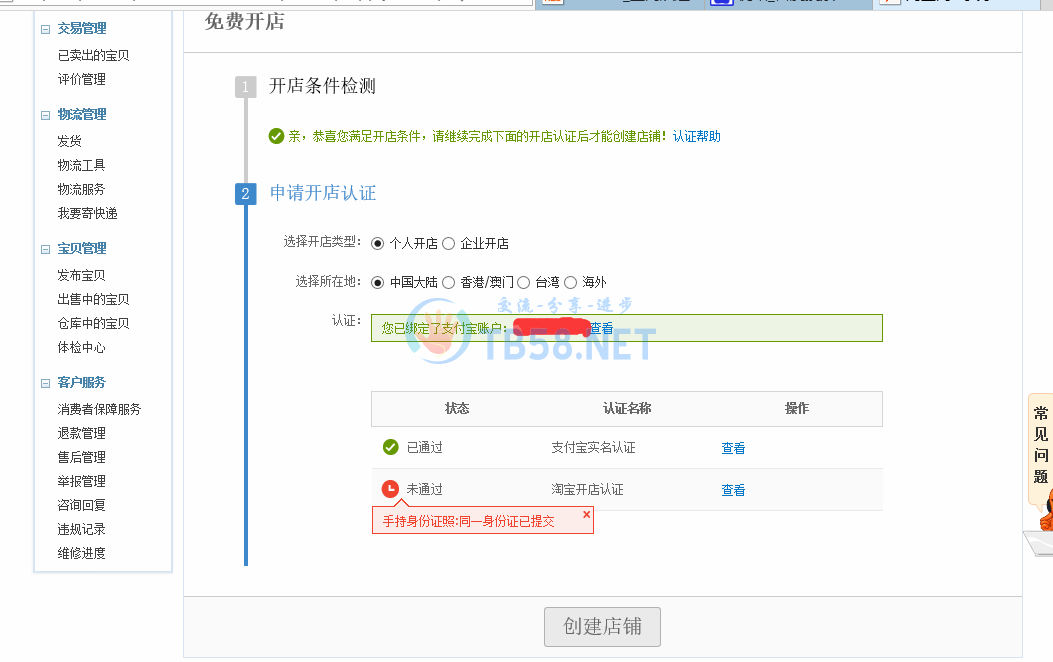Screen dimensions: 1053x662
Task: Click step 2 number marker
Action: [x=245, y=194]
